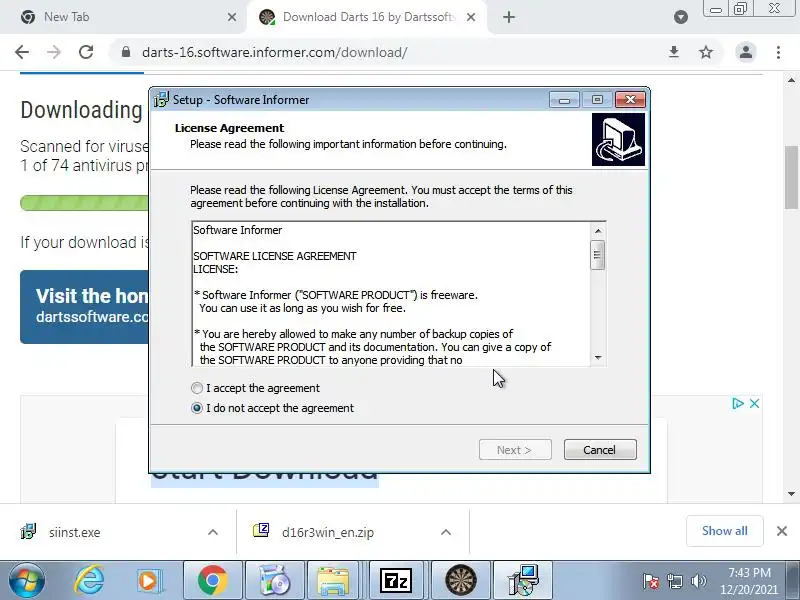The image size is (800, 600).
Task: Click the network tray icon
Action: coord(675,581)
